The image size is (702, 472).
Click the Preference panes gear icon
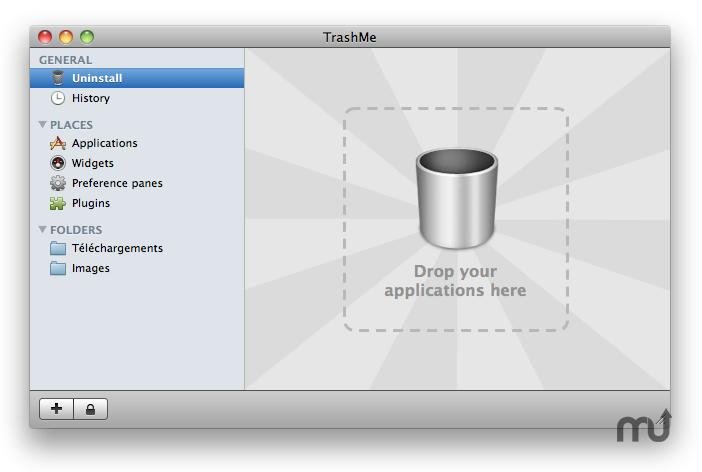[58, 183]
